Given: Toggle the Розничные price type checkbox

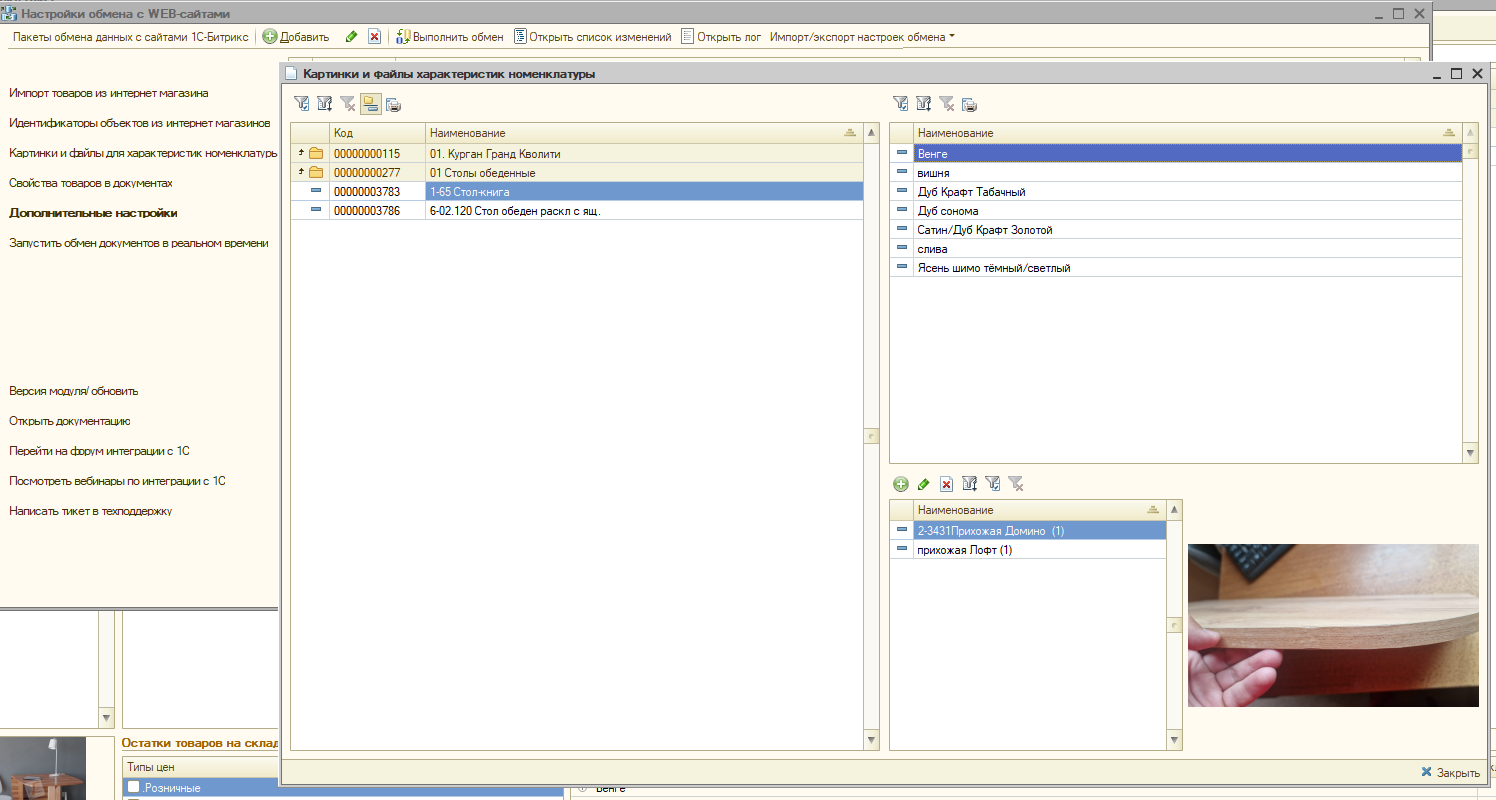Looking at the screenshot, I should (x=133, y=788).
